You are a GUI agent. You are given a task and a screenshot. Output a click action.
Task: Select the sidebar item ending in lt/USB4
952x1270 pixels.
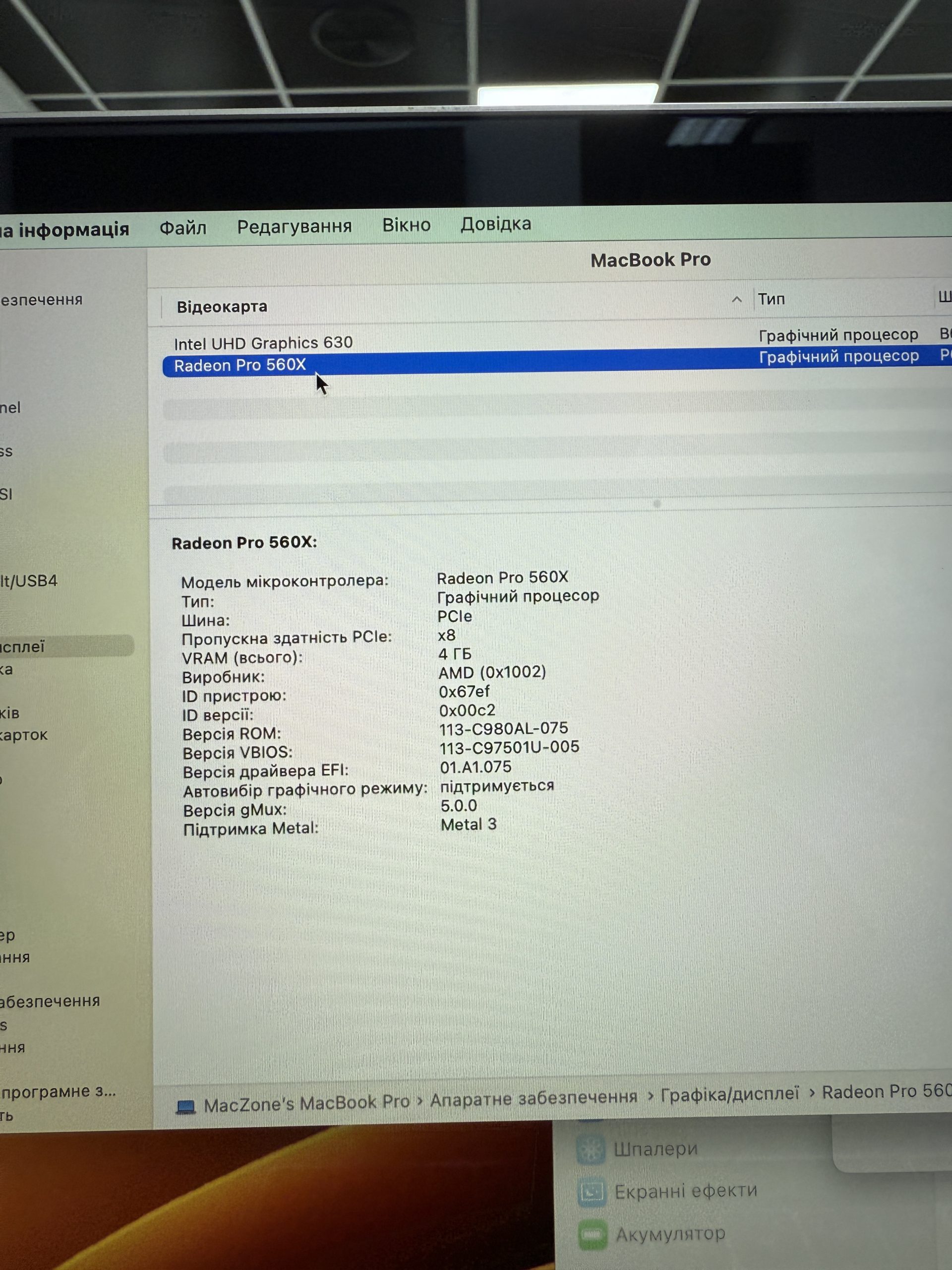pyautogui.click(x=29, y=581)
